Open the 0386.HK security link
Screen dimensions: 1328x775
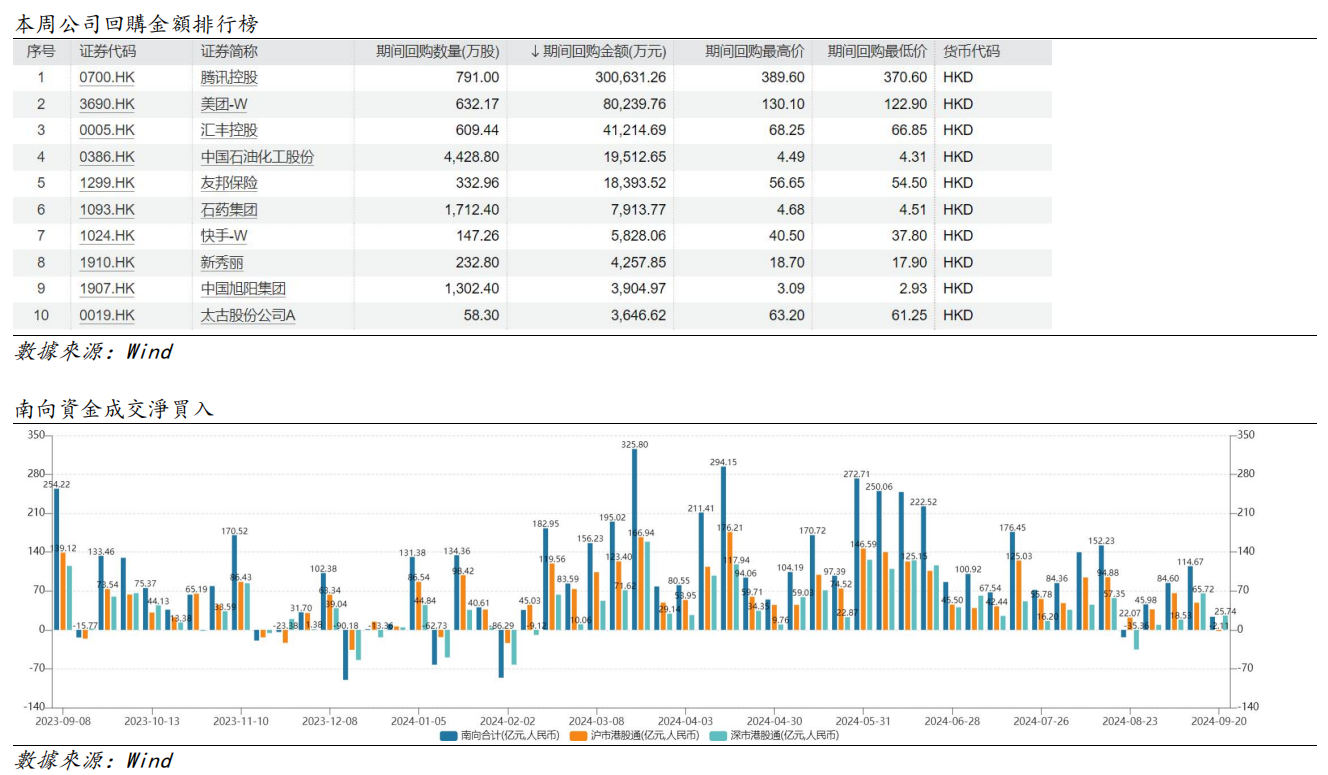(x=107, y=157)
